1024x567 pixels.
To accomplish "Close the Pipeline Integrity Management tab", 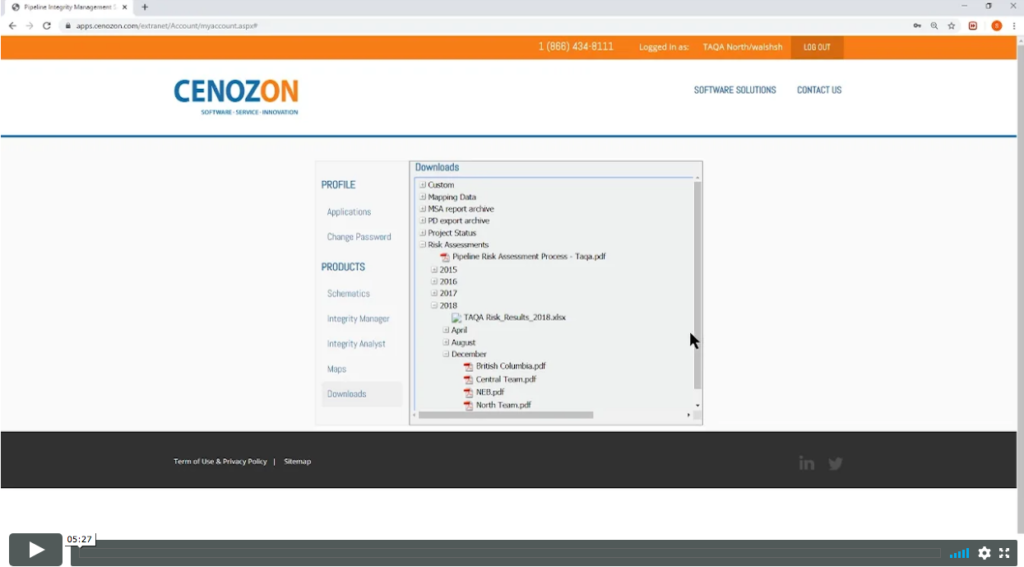I will pyautogui.click(x=125, y=7).
